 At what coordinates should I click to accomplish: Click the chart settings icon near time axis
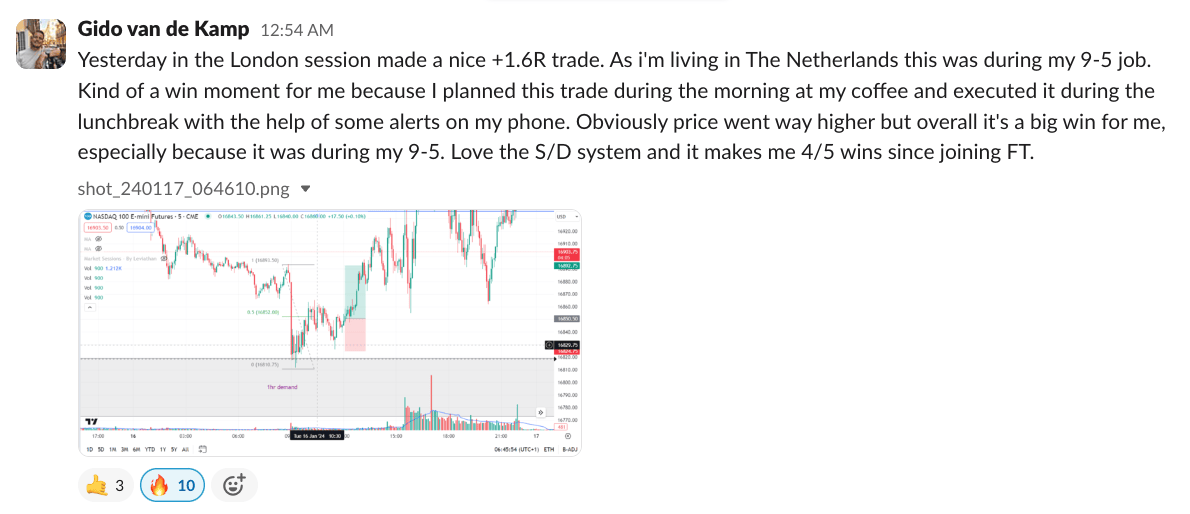(x=568, y=436)
